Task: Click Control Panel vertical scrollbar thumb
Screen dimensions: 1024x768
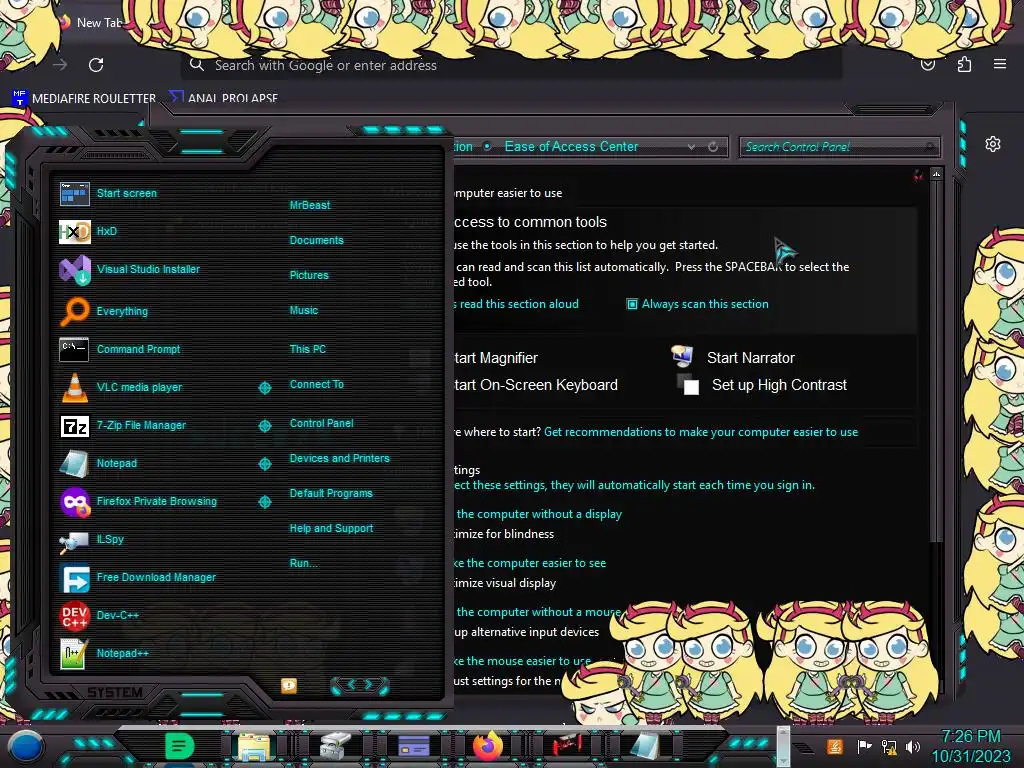Action: [x=936, y=361]
